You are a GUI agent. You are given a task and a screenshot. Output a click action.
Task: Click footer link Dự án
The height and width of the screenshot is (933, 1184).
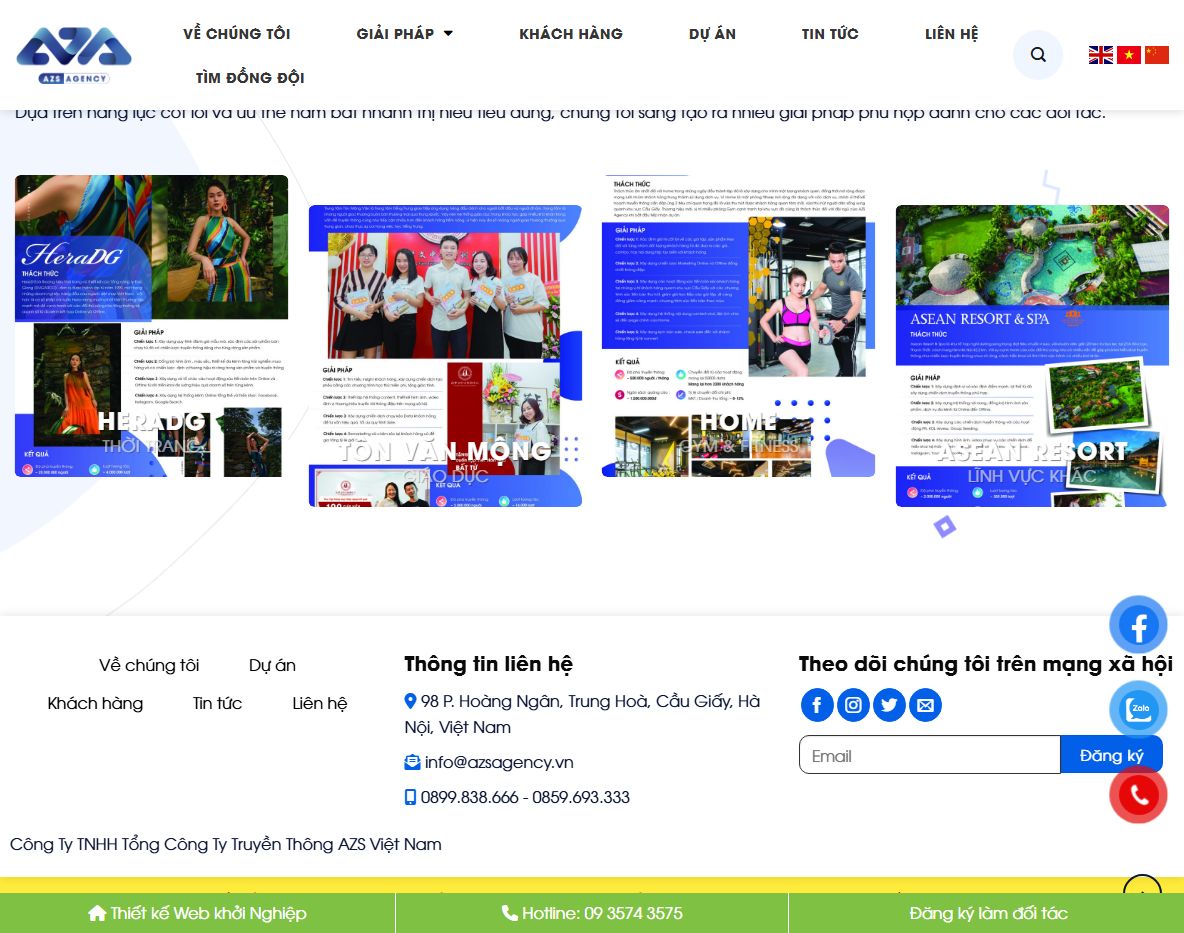tap(273, 665)
